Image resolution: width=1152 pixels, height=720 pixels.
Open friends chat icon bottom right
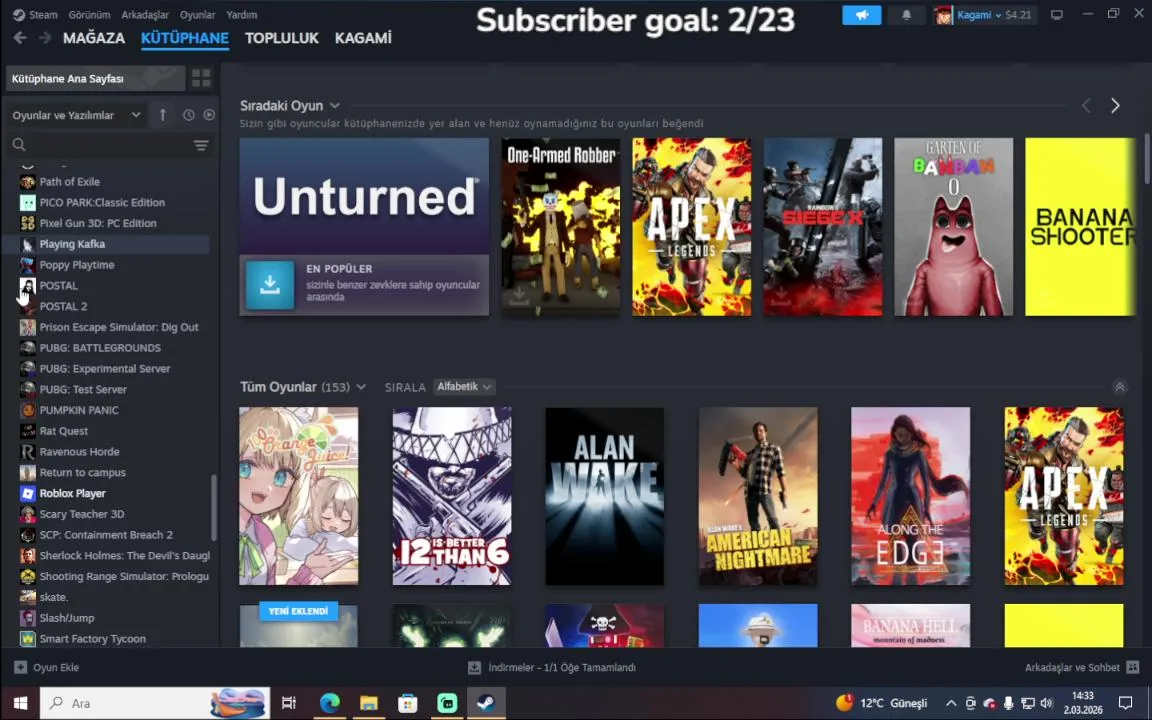1133,667
